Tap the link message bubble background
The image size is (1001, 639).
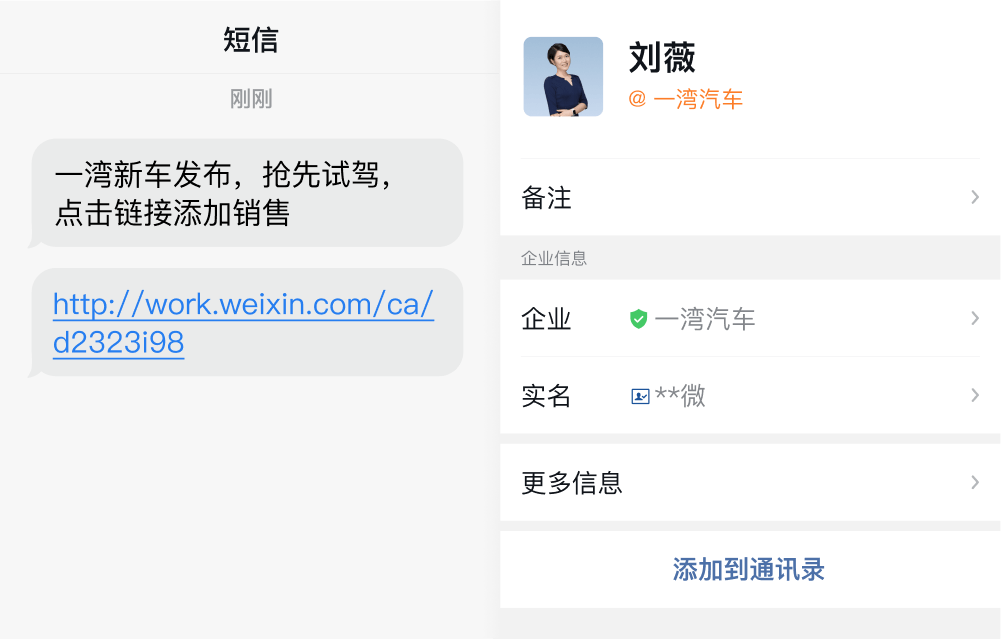247,322
